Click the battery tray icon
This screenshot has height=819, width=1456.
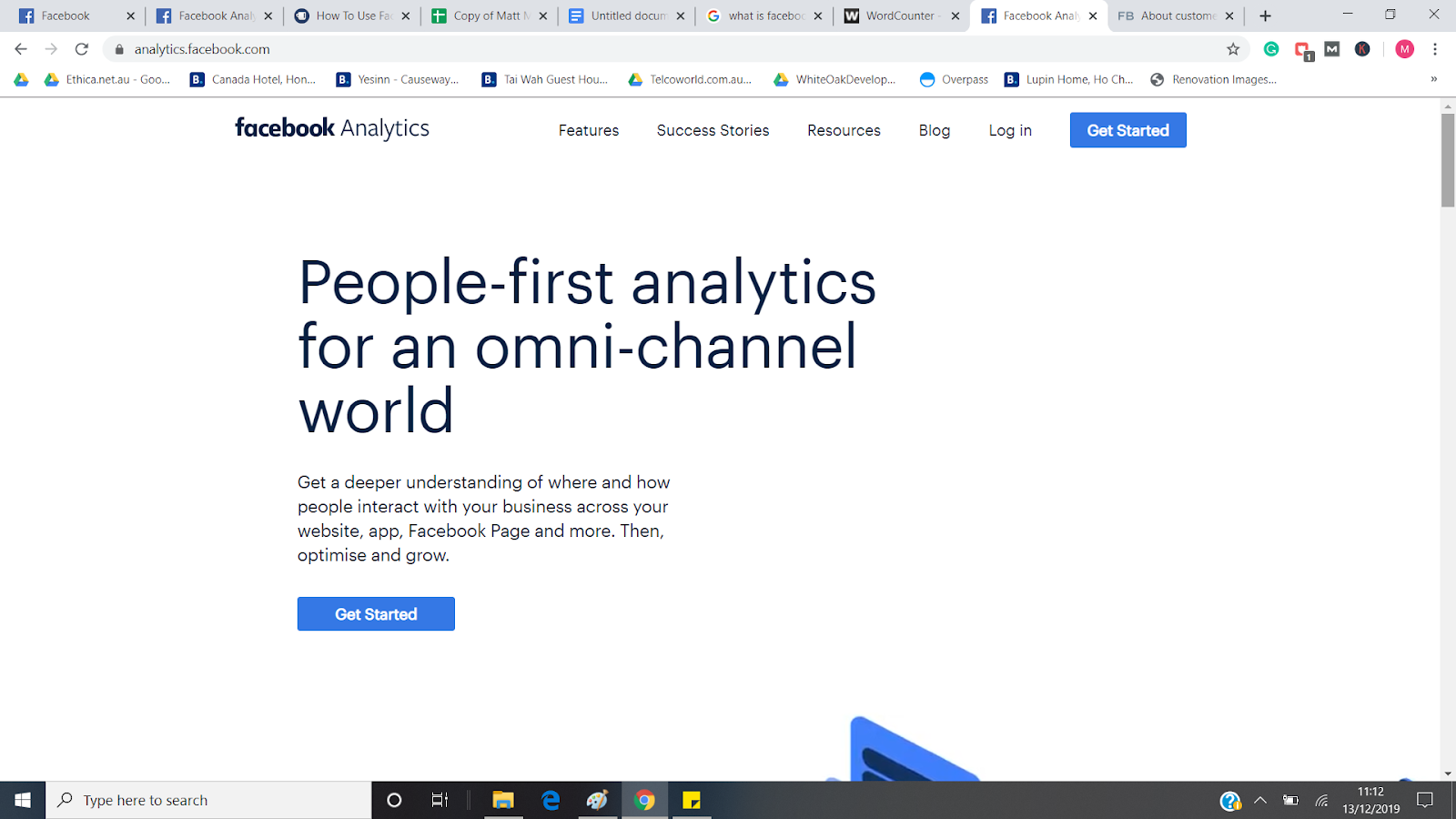pyautogui.click(x=1290, y=800)
